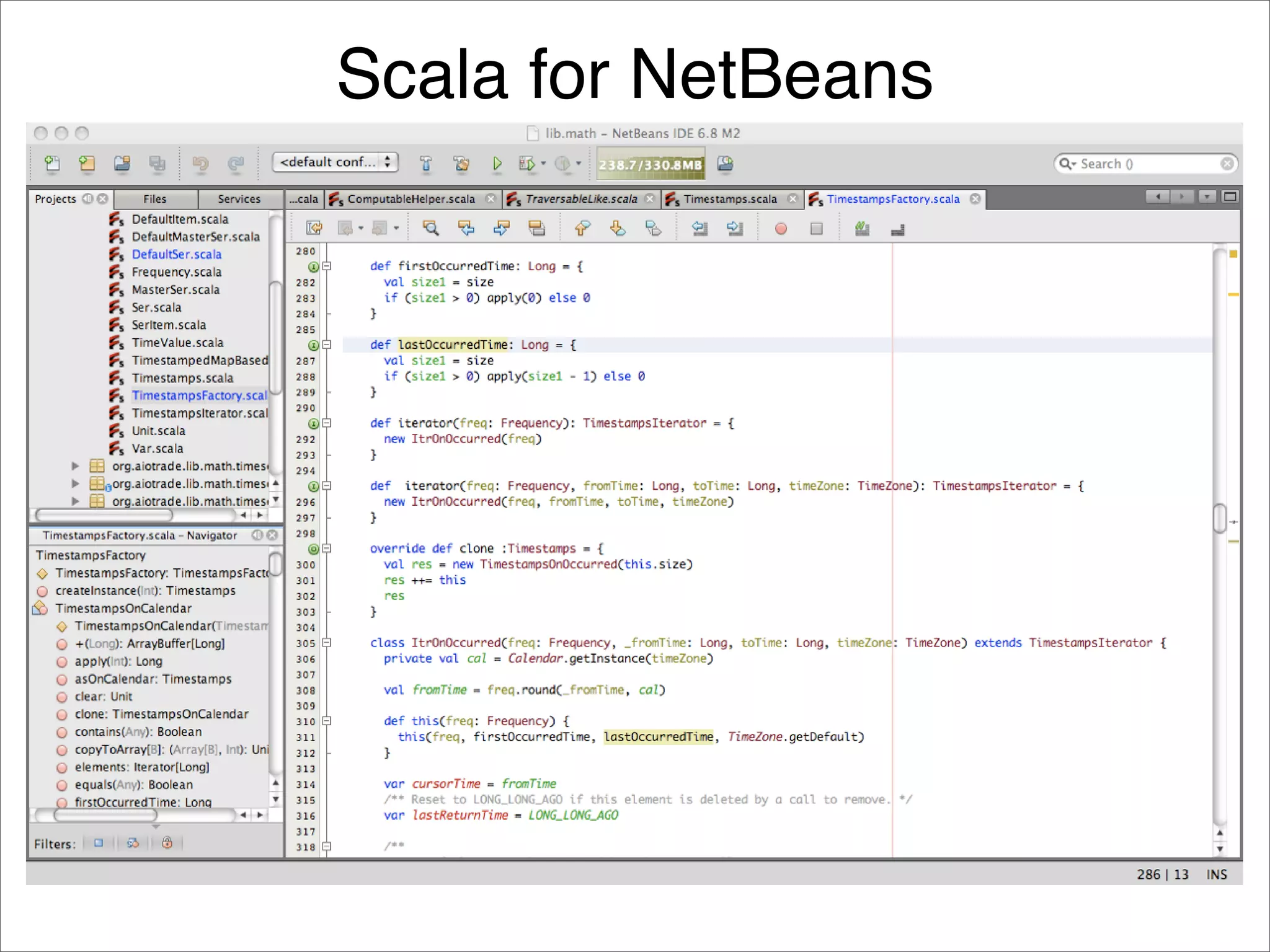The image size is (1270, 952).
Task: Click the Projects panel horizontal scrollbar
Action: pos(104,515)
